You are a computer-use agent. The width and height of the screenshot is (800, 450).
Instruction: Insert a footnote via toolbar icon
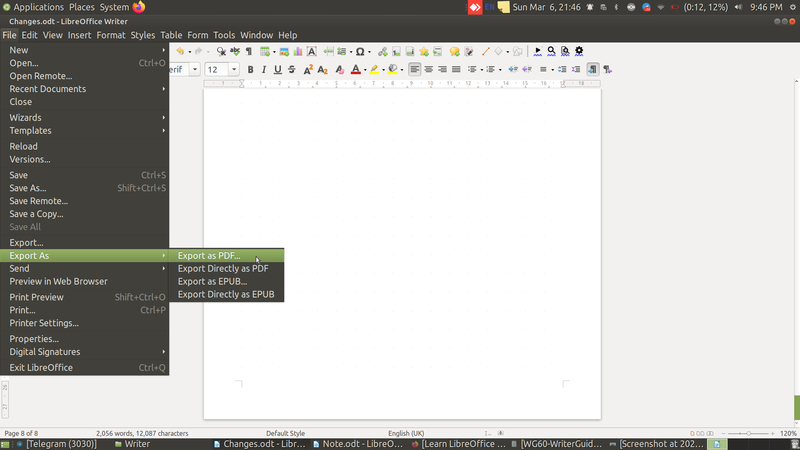(x=396, y=51)
